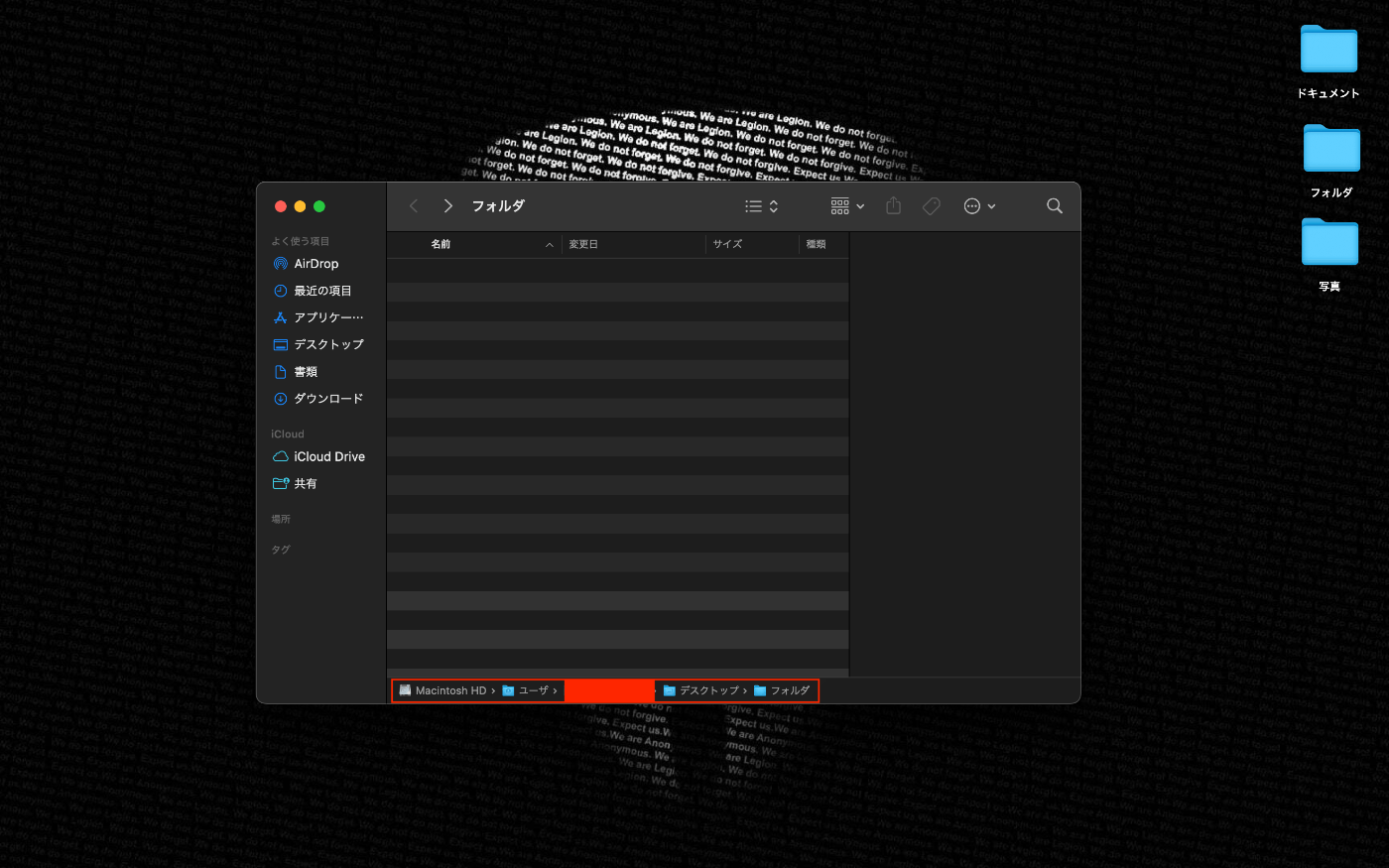Sort by the 名前 column header
This screenshot has height=868, width=1389.
[441, 244]
